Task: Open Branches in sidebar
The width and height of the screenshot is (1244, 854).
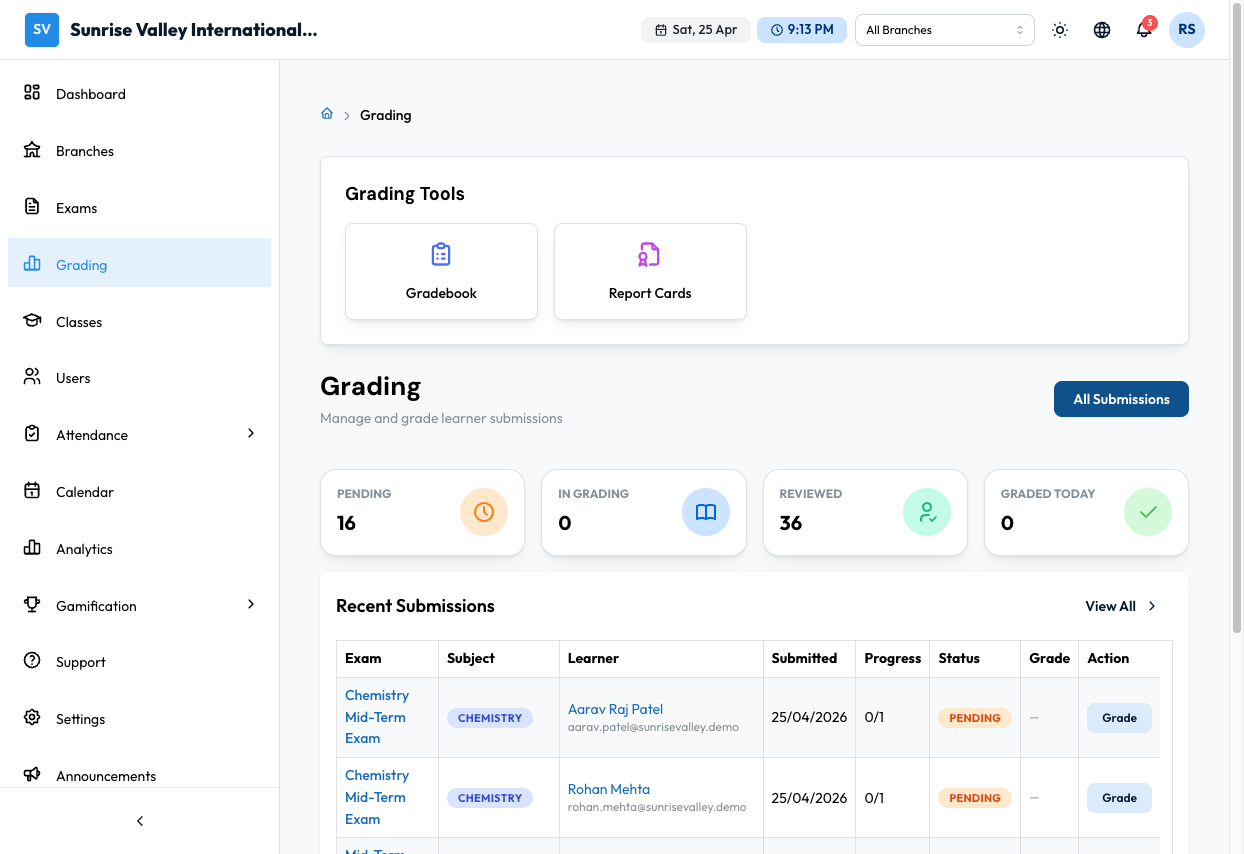Action: pos(139,151)
